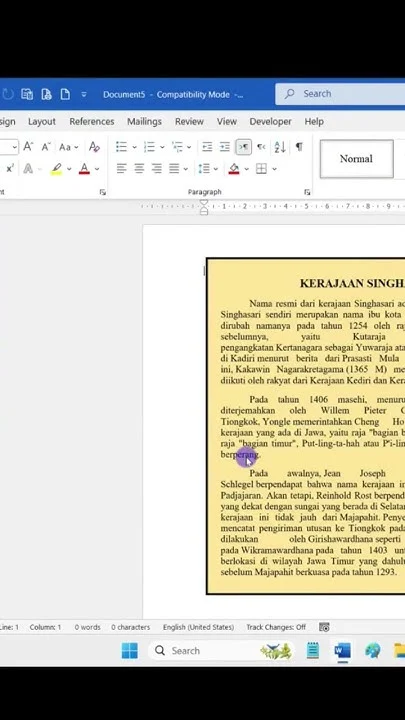Open the View ribbon tab

click(227, 122)
